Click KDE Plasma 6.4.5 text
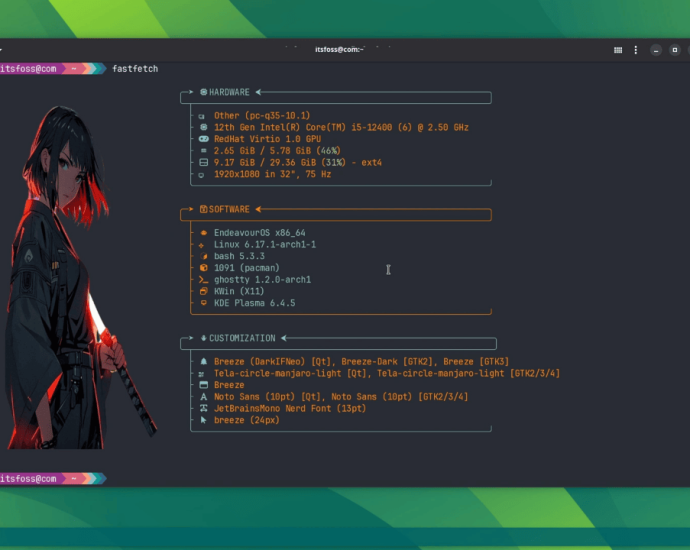Viewport: 690px width, 550px height. tap(254, 303)
